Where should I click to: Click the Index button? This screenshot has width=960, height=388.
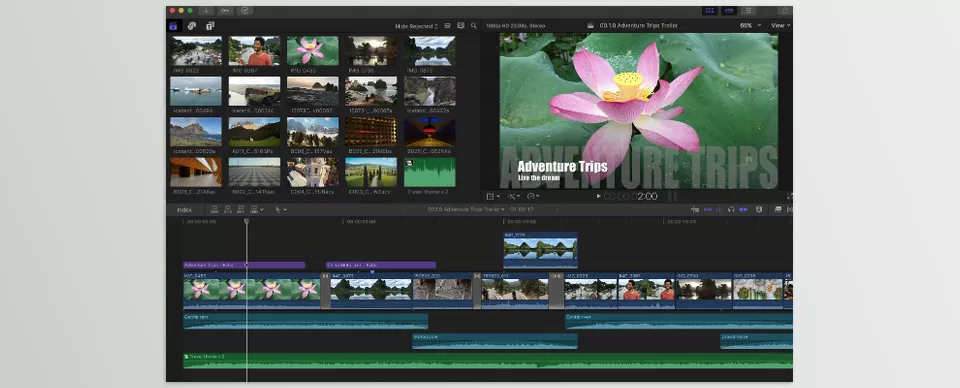[x=184, y=209]
